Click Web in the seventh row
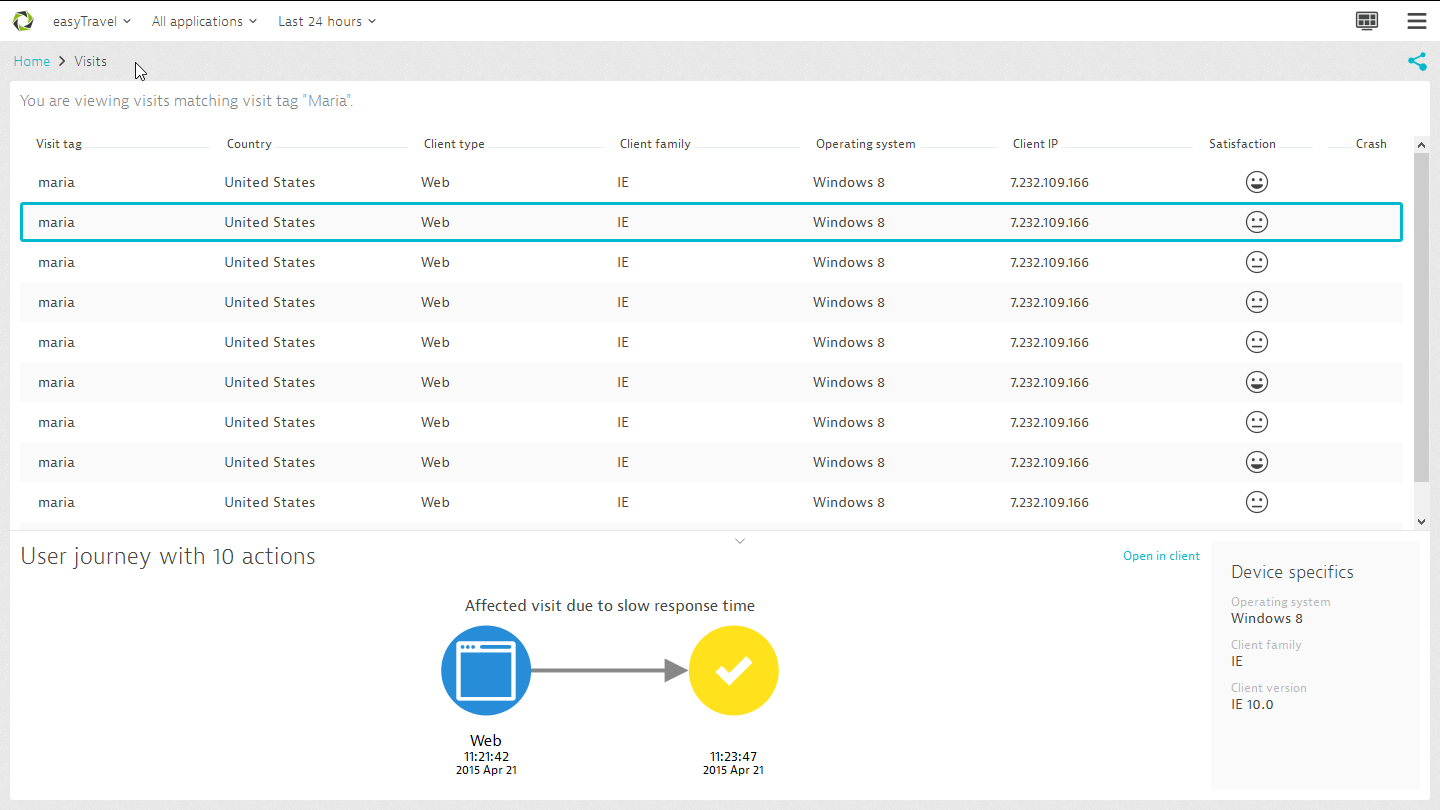Screen dimensions: 1440x810 (435, 422)
